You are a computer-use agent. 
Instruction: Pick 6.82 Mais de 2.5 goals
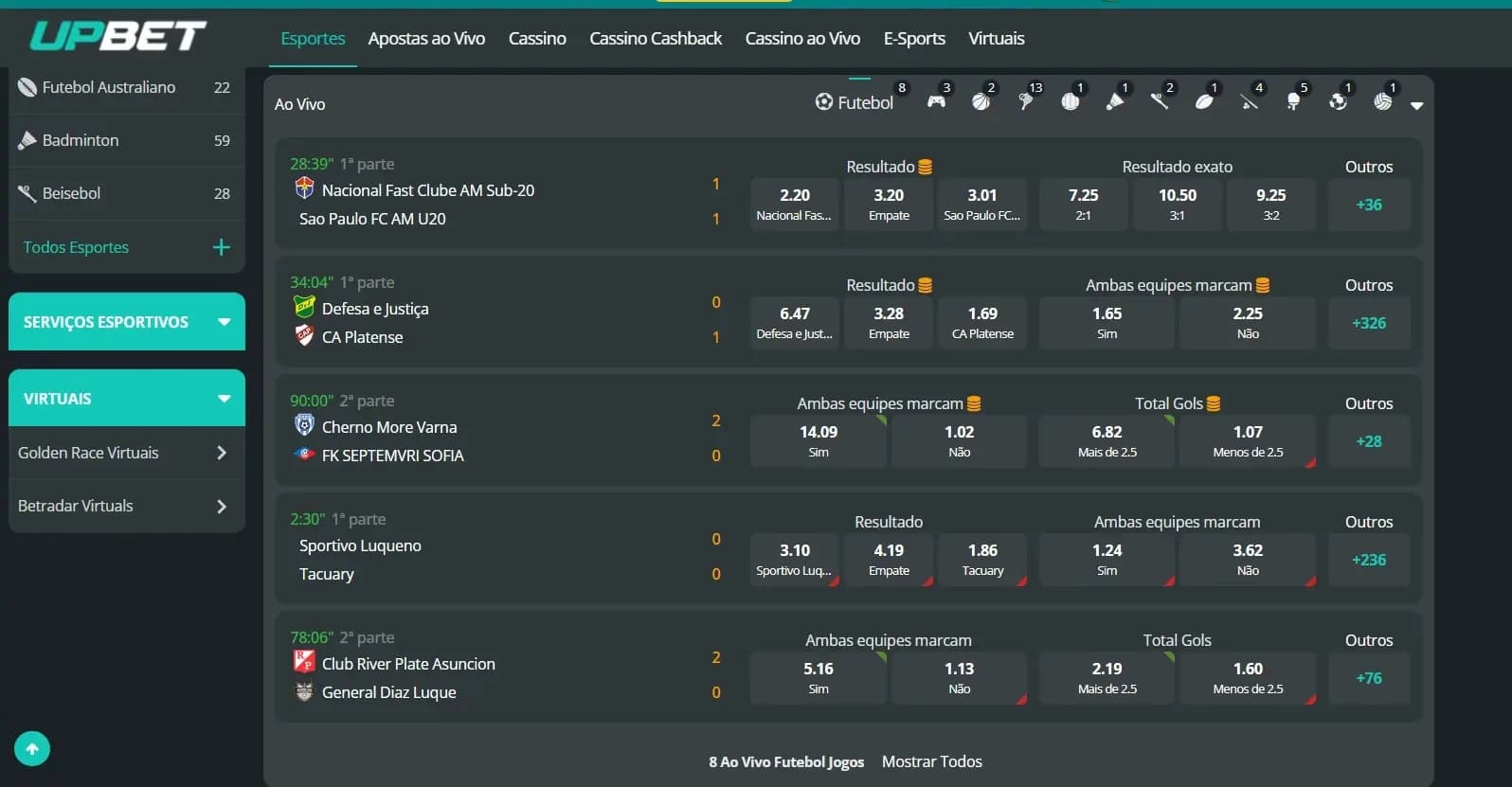[1107, 441]
